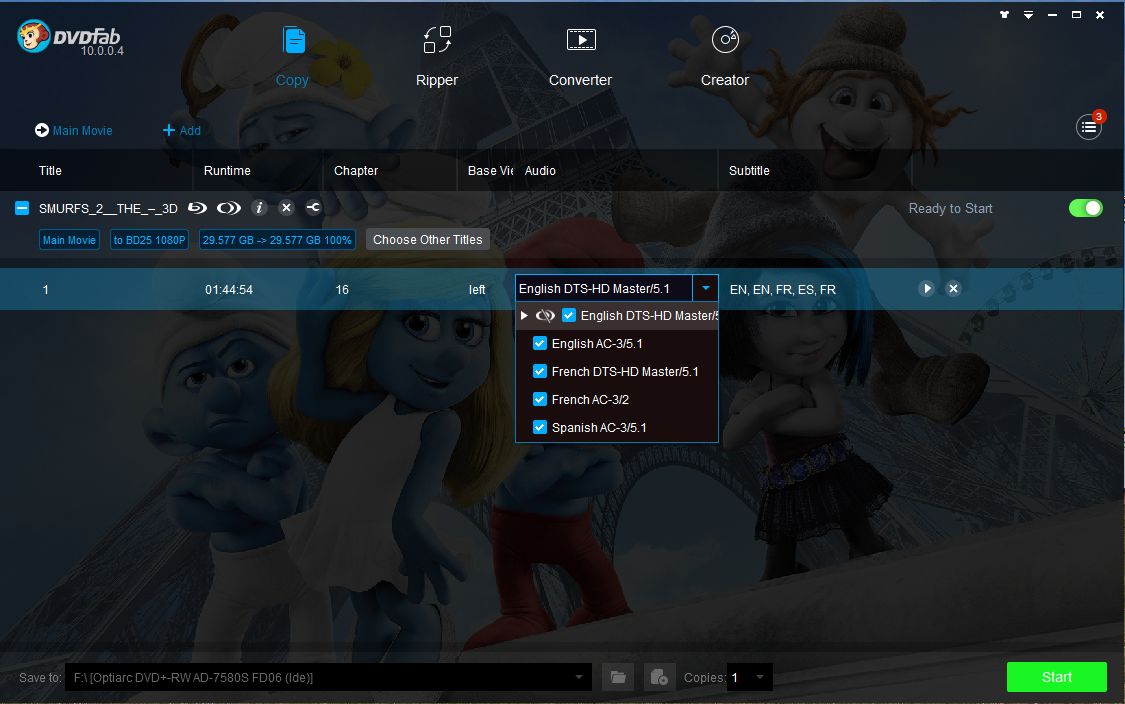Toggle the preview eye icon for English DTS-HD

(545, 316)
